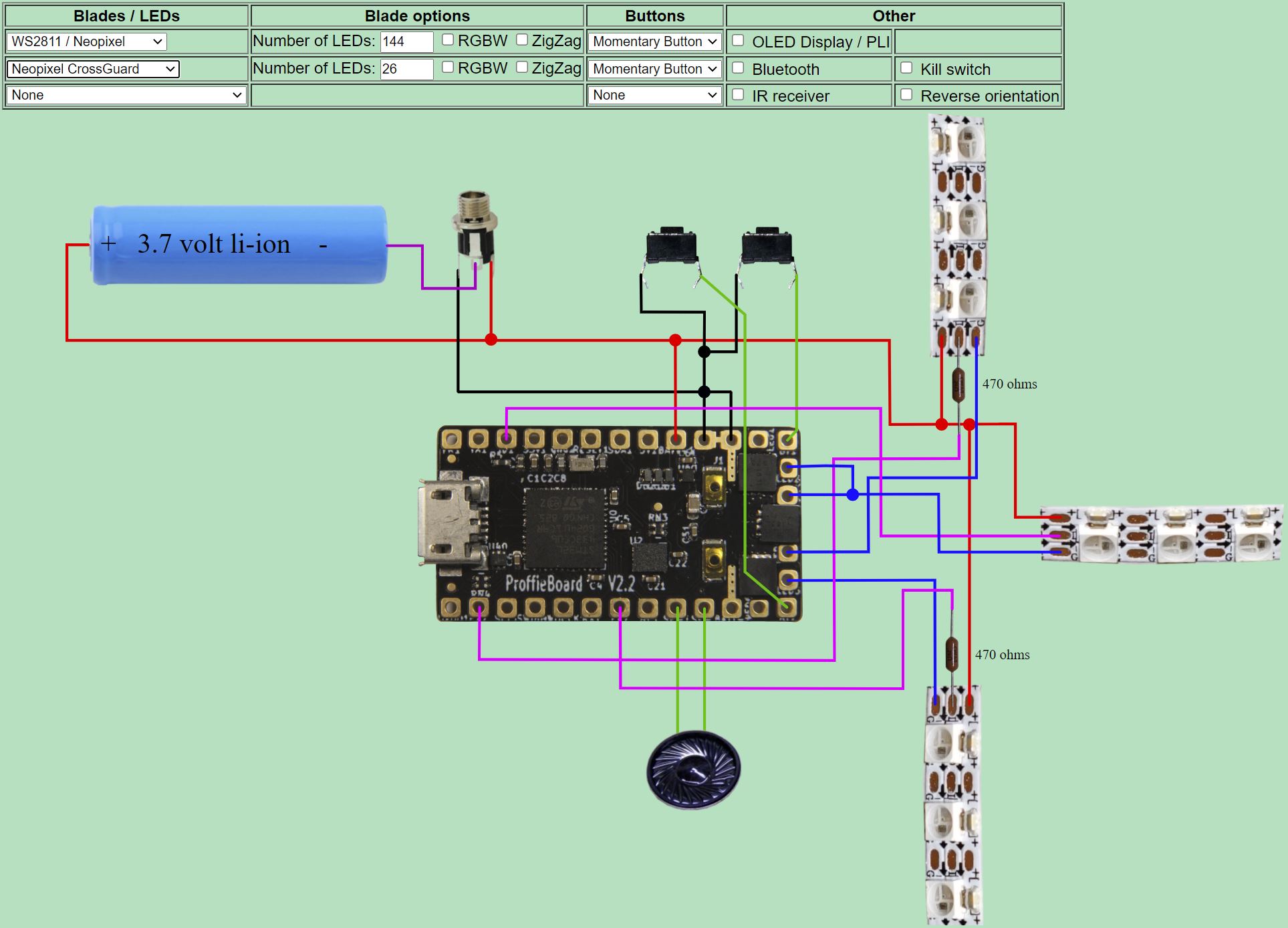Screen dimensions: 1288x928
Task: Enable the IR receiver checkbox
Action: [739, 95]
